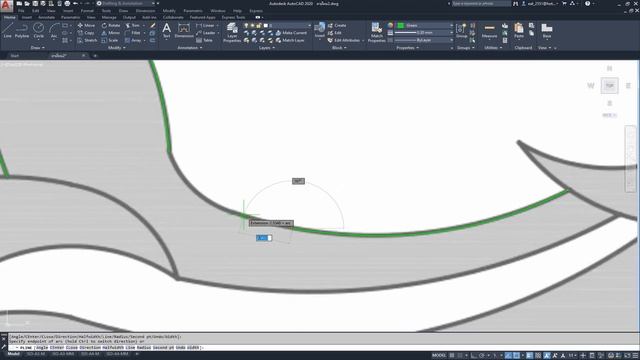Toggle snap mode in status bar
This screenshot has width=640, height=360.
[x=460, y=356]
